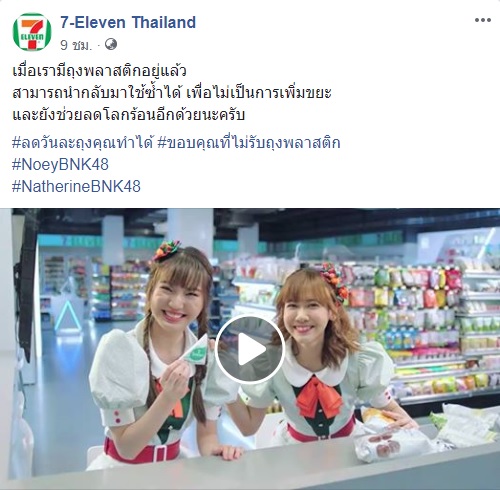Click the second line of the post caption
The image size is (500, 490).
tap(172, 93)
